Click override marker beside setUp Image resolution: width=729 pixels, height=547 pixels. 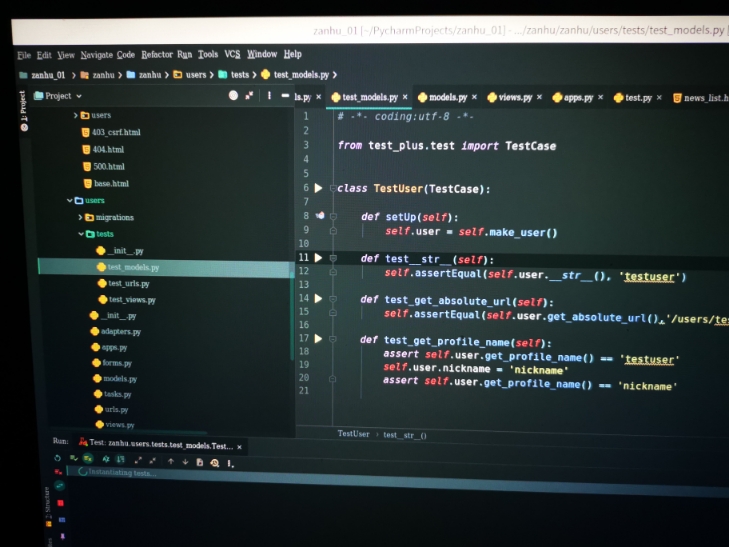320,216
